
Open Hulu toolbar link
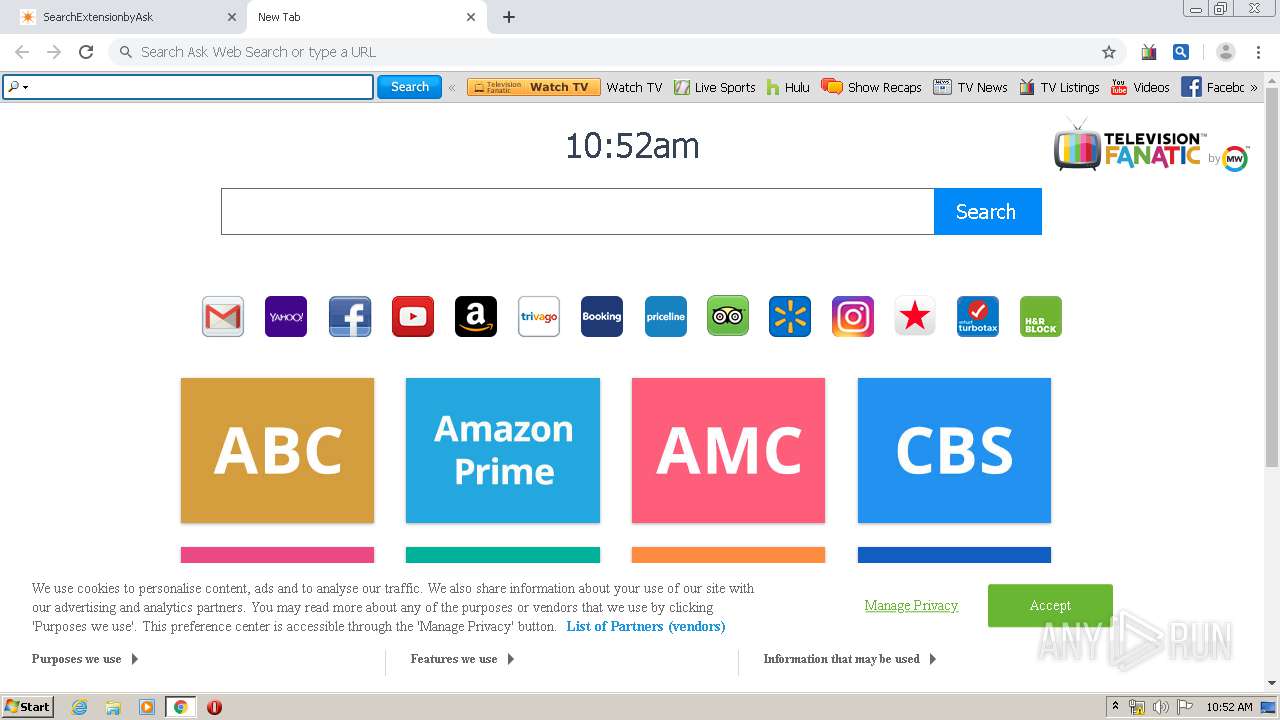coord(788,87)
